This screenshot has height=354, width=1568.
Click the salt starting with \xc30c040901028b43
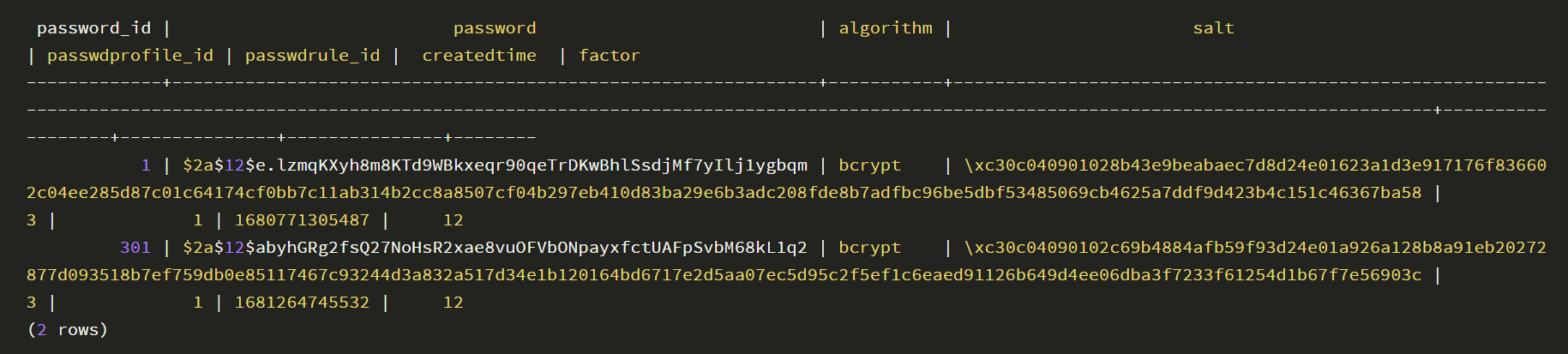pos(1255,165)
